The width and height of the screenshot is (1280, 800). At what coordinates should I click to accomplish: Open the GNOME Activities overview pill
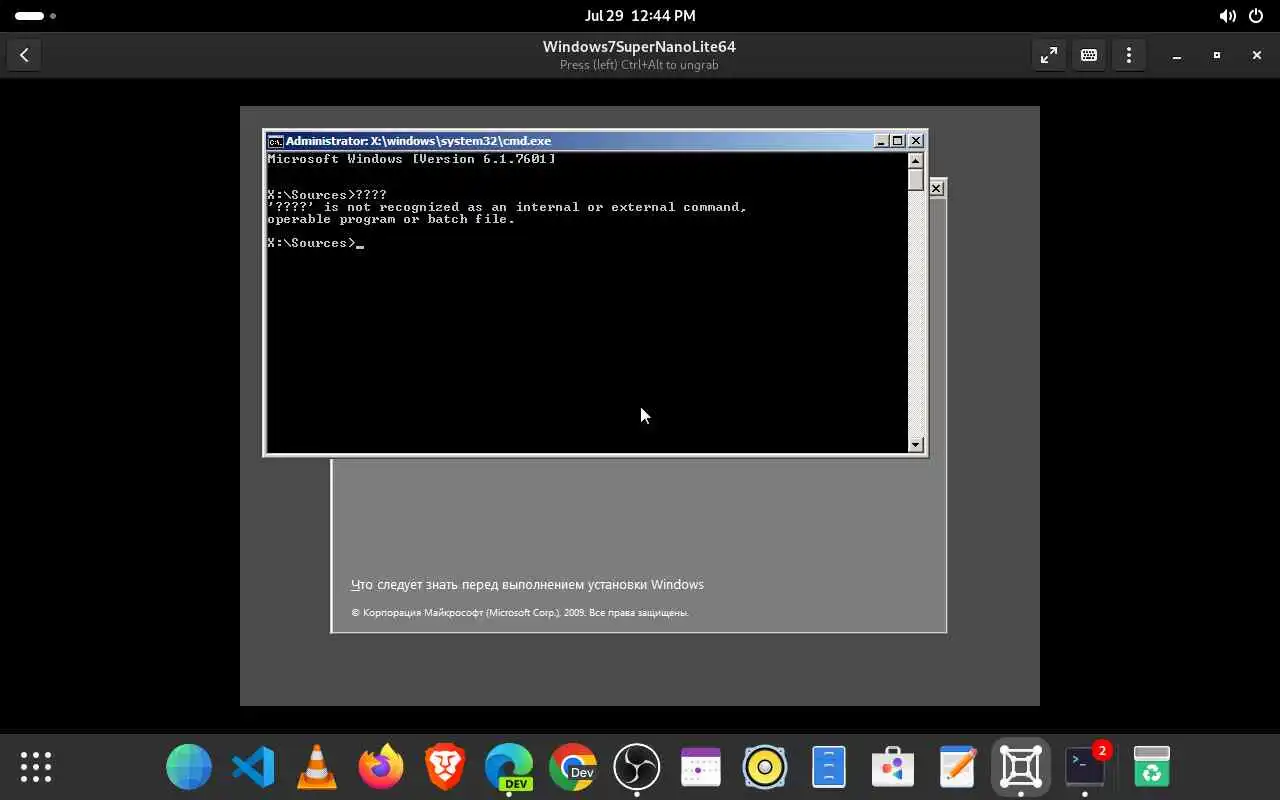point(35,16)
